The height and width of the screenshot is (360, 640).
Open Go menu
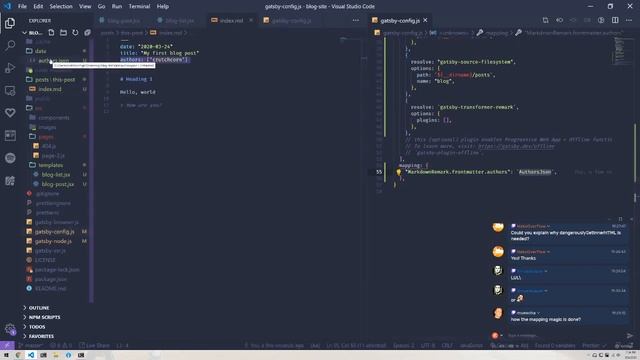pos(101,6)
